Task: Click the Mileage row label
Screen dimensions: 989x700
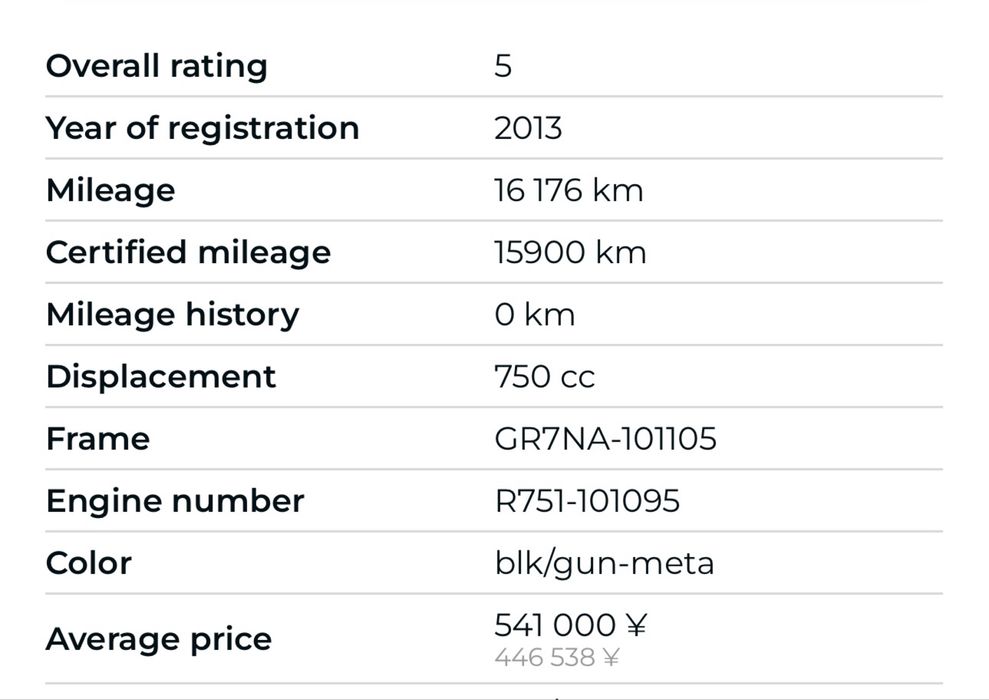Action: pos(110,190)
